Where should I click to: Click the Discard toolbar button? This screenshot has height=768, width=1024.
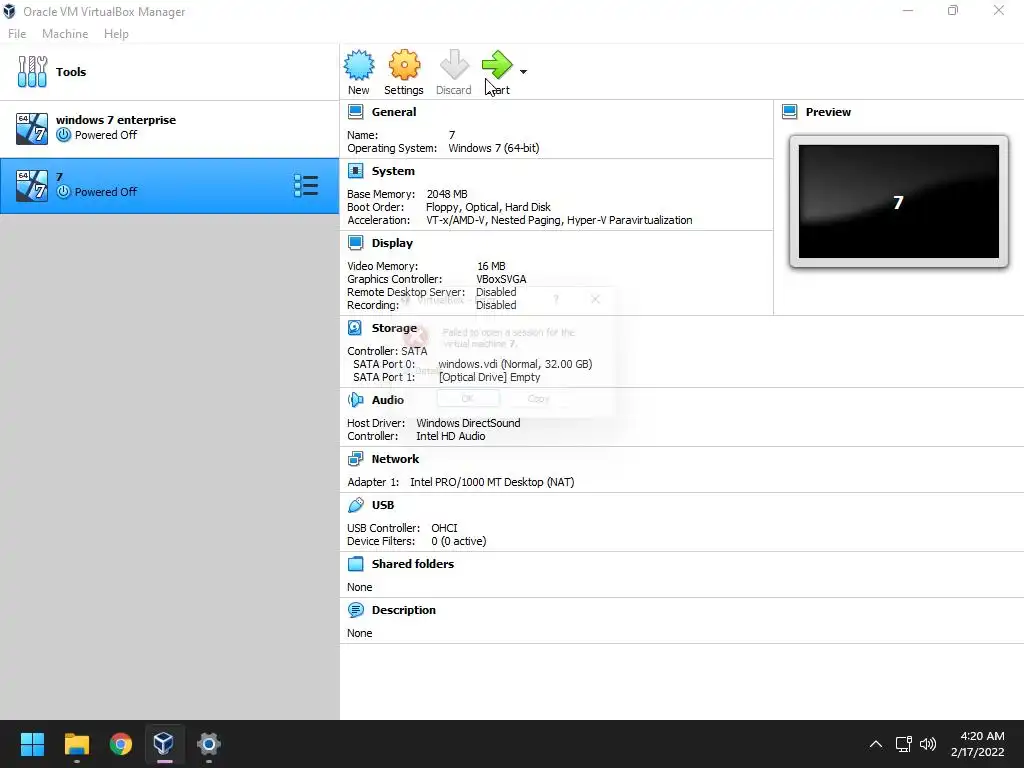point(454,72)
